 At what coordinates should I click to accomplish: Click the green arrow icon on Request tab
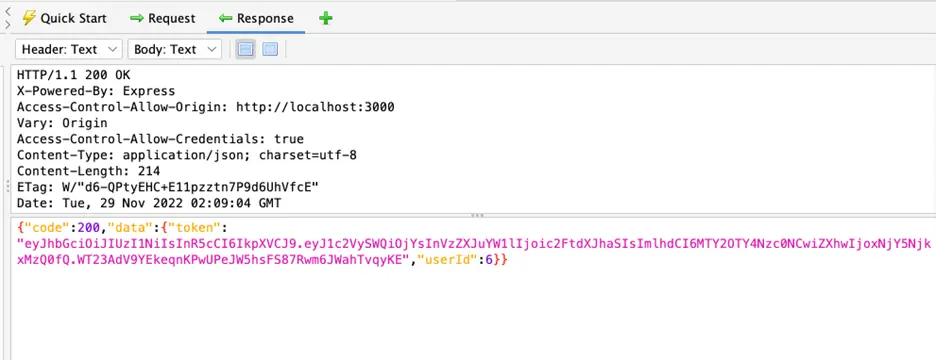point(137,19)
